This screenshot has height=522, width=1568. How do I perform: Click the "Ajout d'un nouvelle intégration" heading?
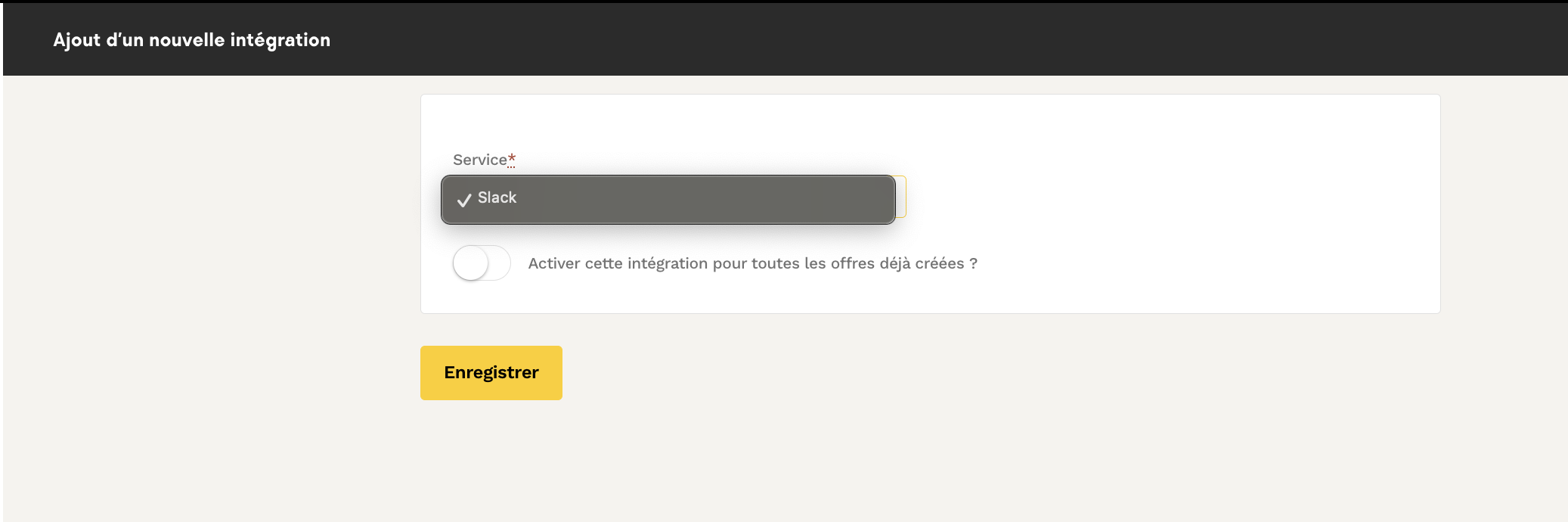pos(191,40)
